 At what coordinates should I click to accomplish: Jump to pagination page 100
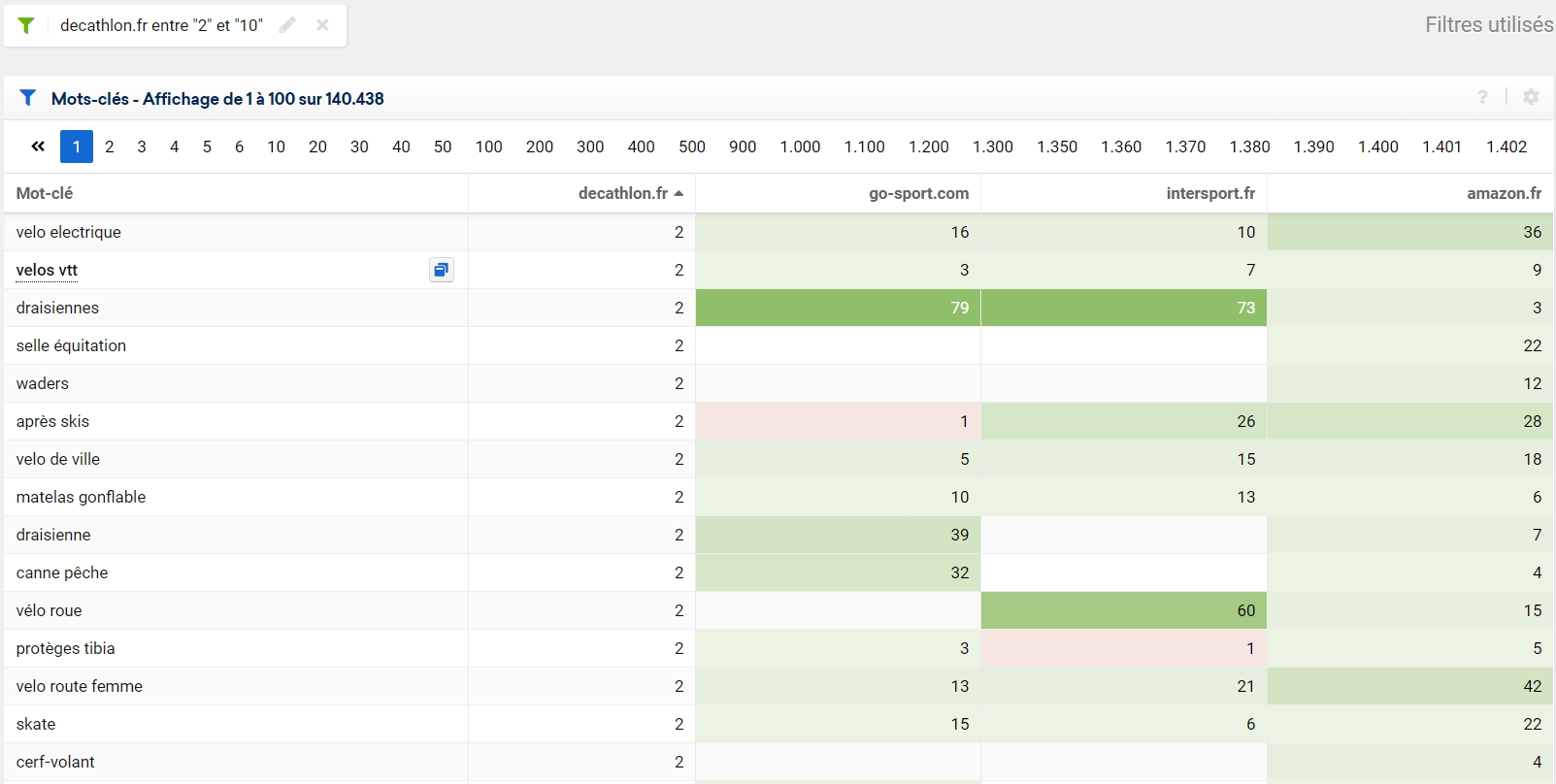[489, 147]
